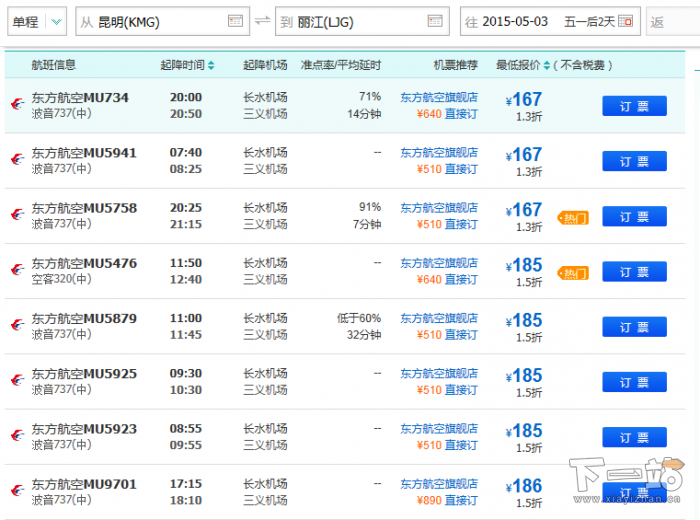The width and height of the screenshot is (700, 520).
Task: Select flight name 东方航空MU5925
Action: pos(84,374)
